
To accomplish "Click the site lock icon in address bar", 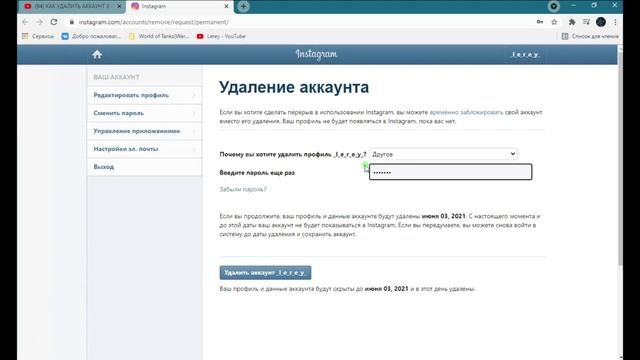I will [x=72, y=22].
